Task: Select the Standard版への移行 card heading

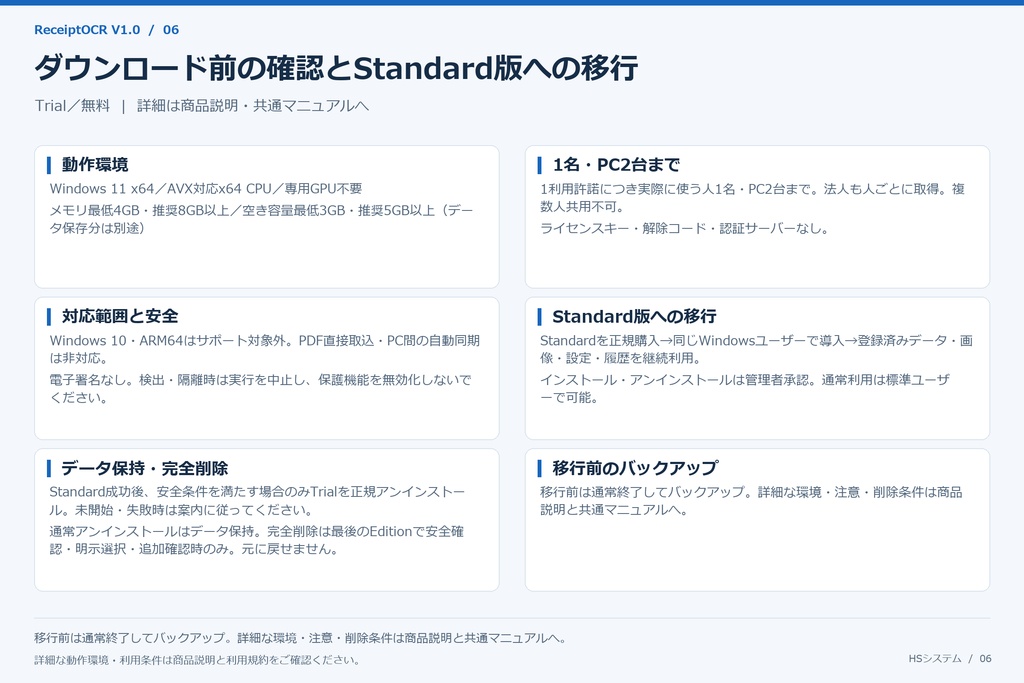Action: click(x=634, y=316)
